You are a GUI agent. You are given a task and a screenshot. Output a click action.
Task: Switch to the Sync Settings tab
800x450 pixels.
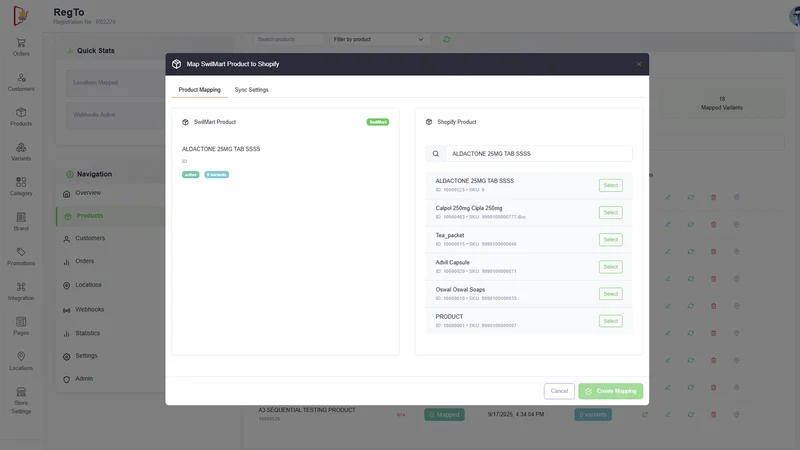coord(252,90)
